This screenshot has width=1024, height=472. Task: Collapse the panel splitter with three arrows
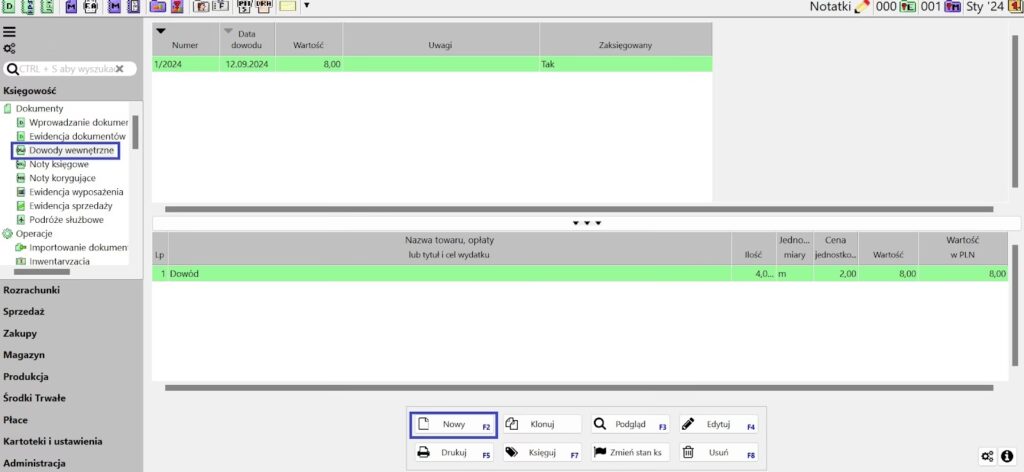[x=587, y=222]
